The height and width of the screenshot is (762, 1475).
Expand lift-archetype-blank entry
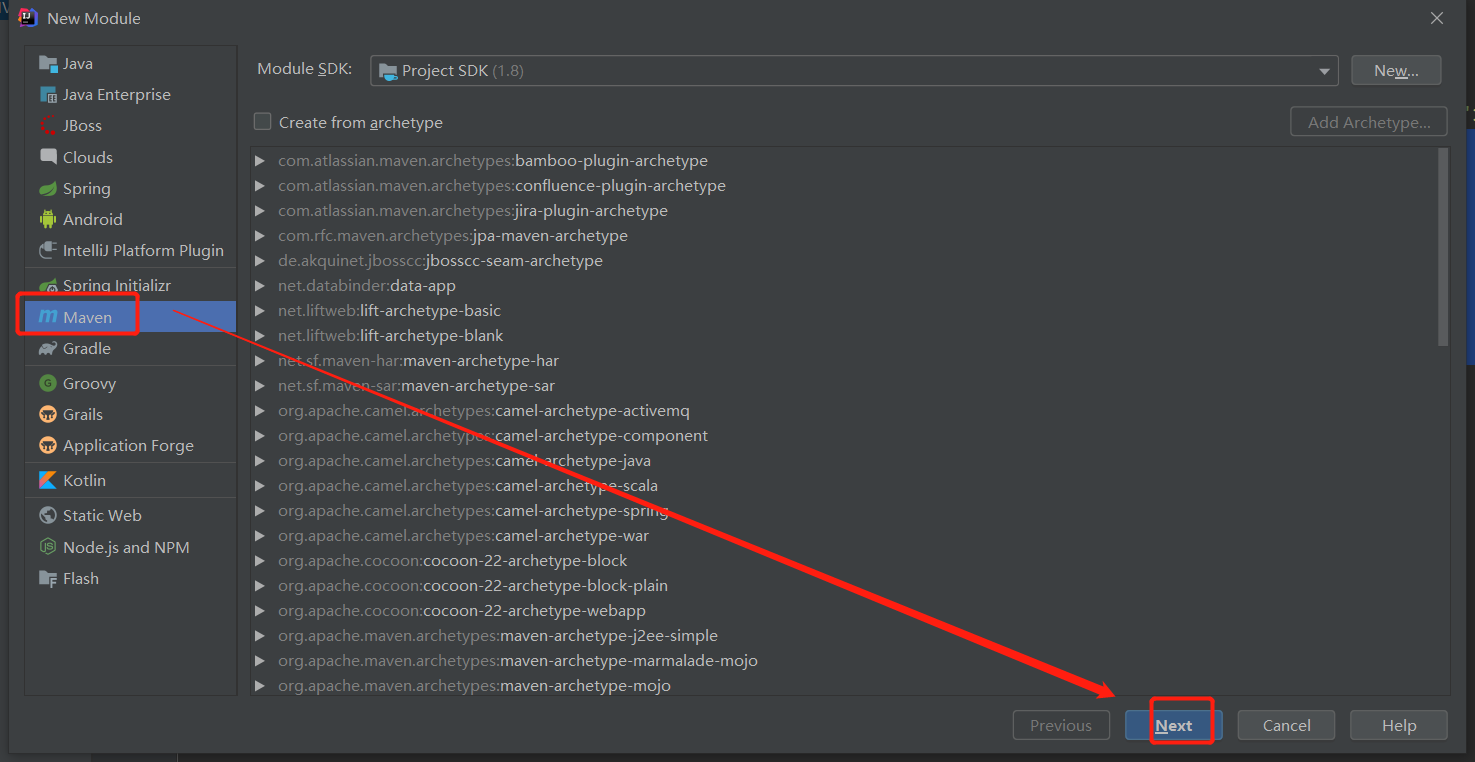[x=260, y=336]
